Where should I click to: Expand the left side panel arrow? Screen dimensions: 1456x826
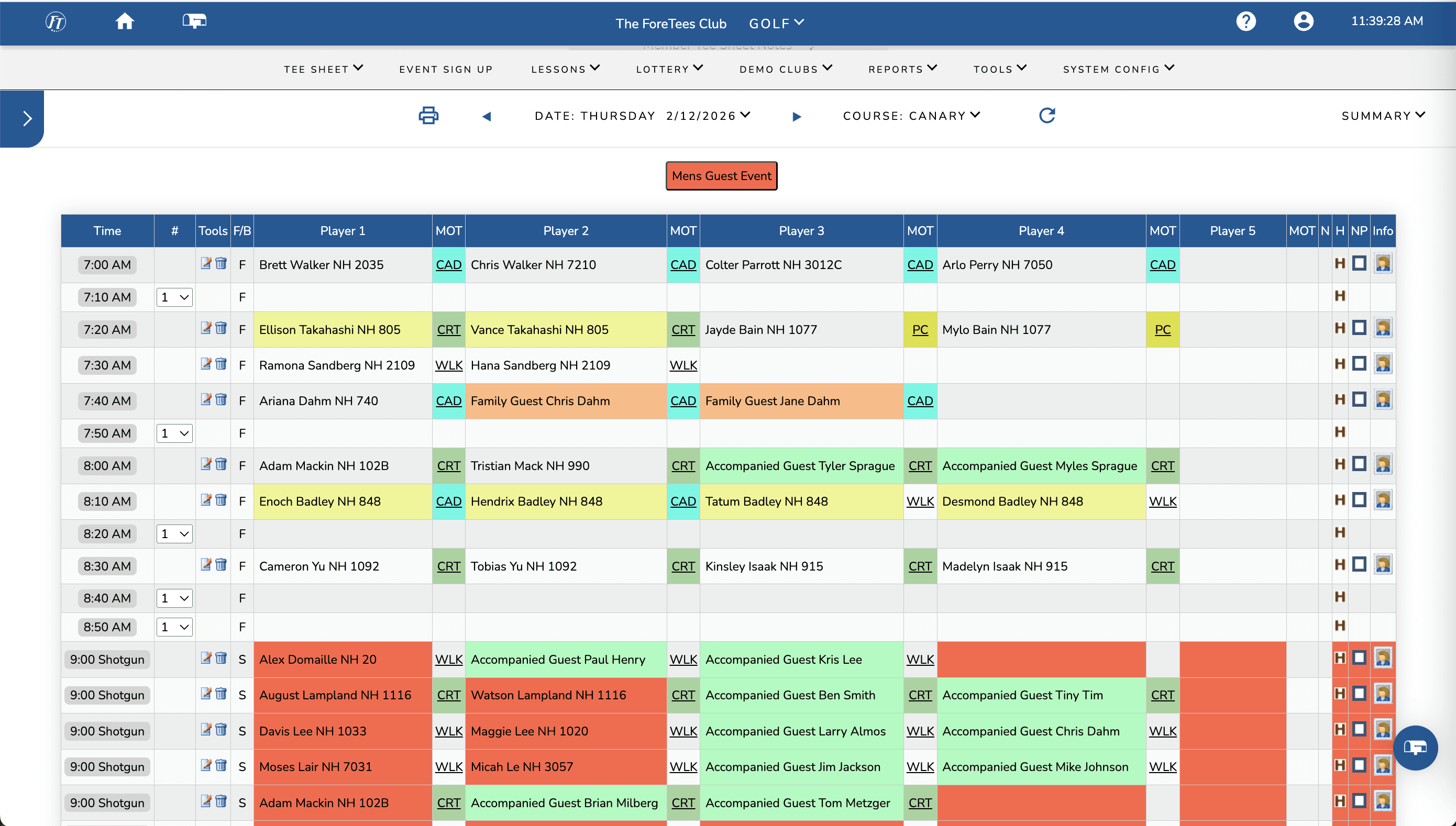(27, 119)
